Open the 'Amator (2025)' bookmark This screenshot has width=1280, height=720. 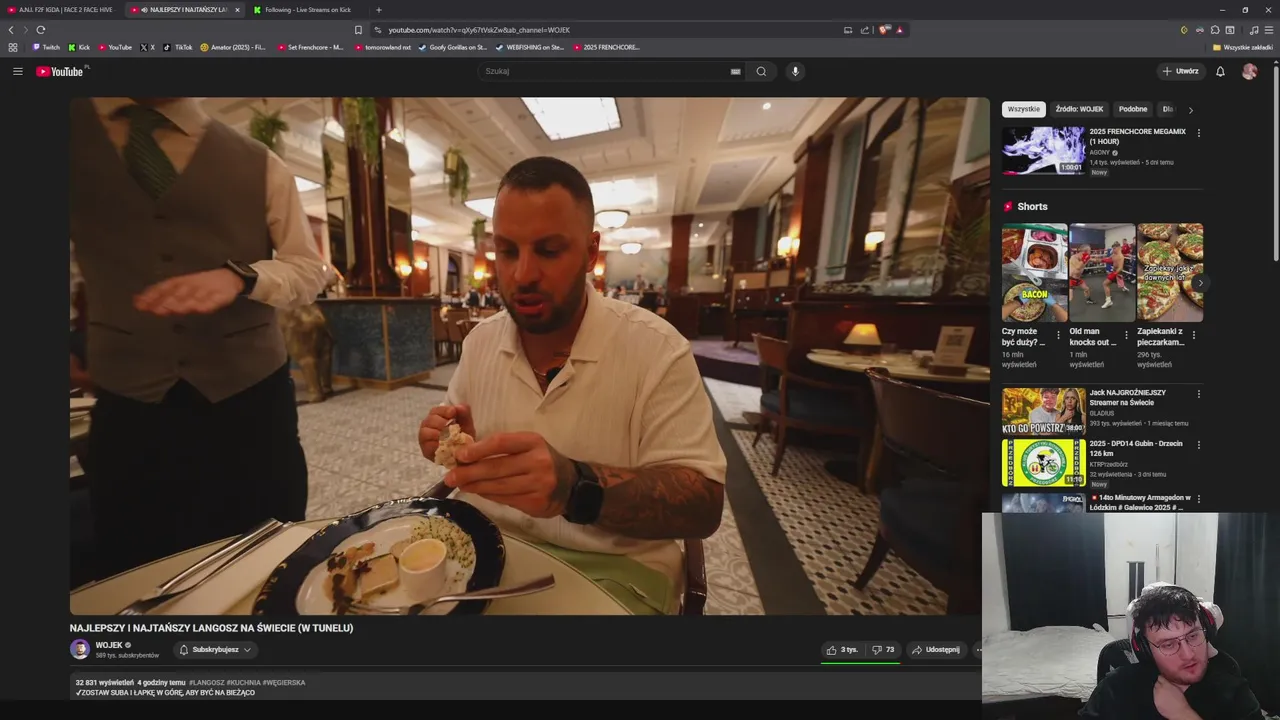point(233,47)
